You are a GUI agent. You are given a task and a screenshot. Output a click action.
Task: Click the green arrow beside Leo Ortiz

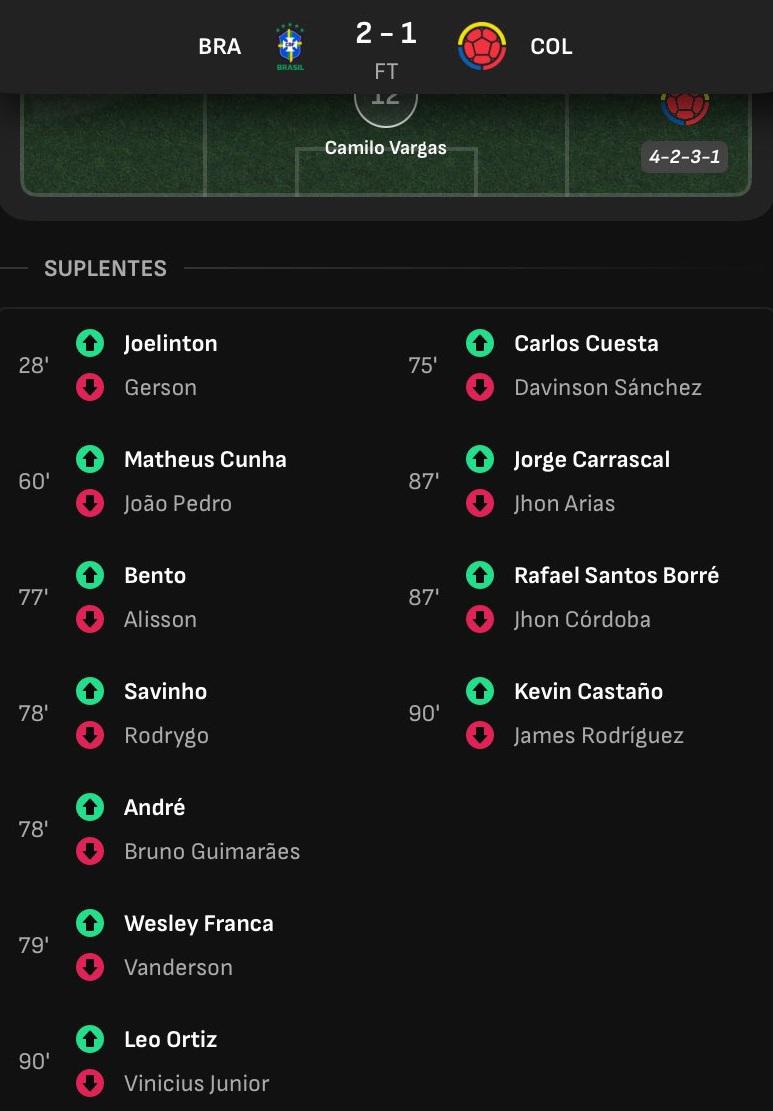coord(89,1039)
